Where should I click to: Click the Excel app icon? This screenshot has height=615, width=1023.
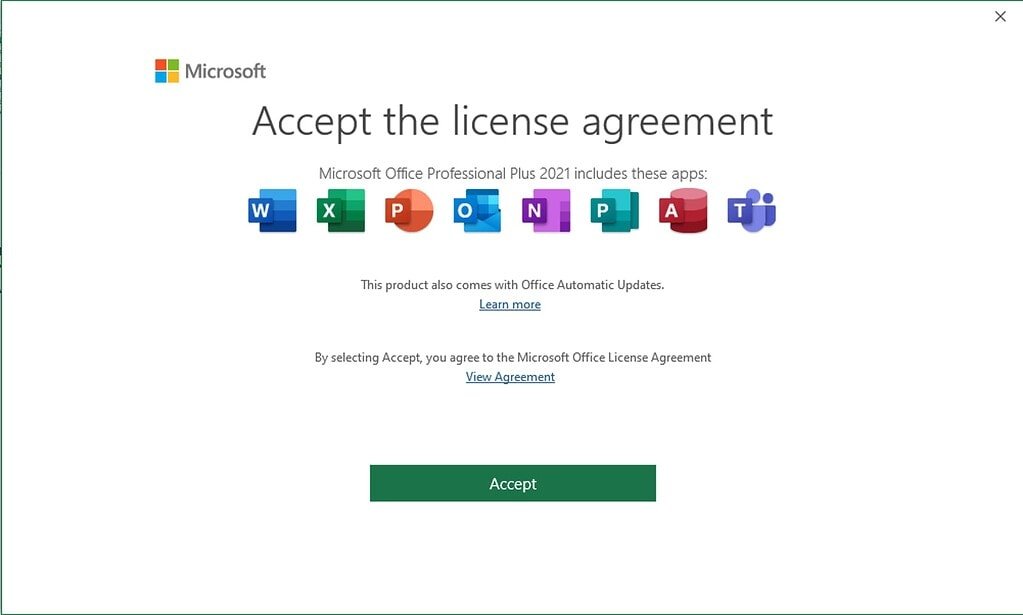[x=341, y=210]
